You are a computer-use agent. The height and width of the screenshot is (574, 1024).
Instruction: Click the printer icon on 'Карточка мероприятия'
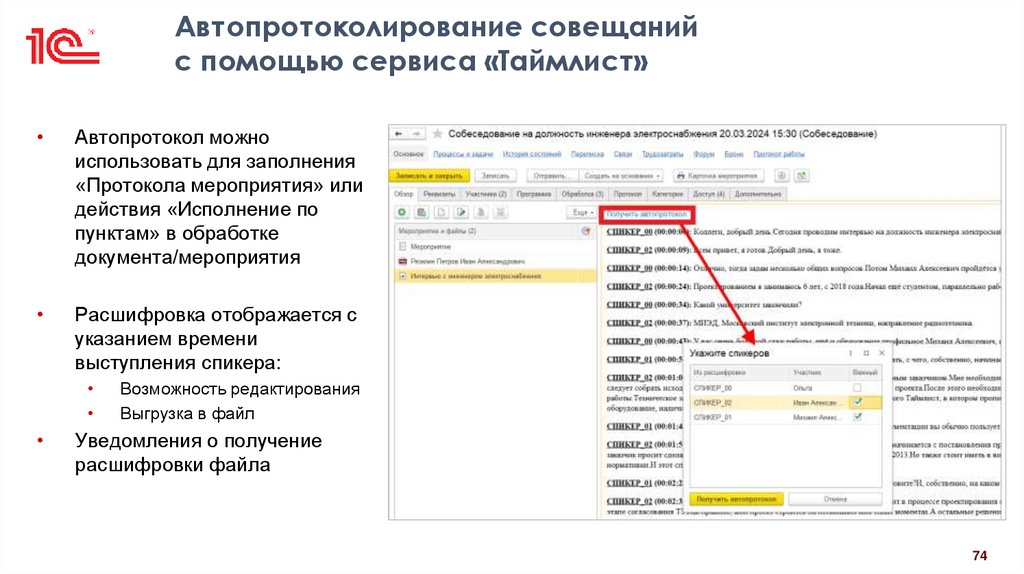pyautogui.click(x=680, y=176)
